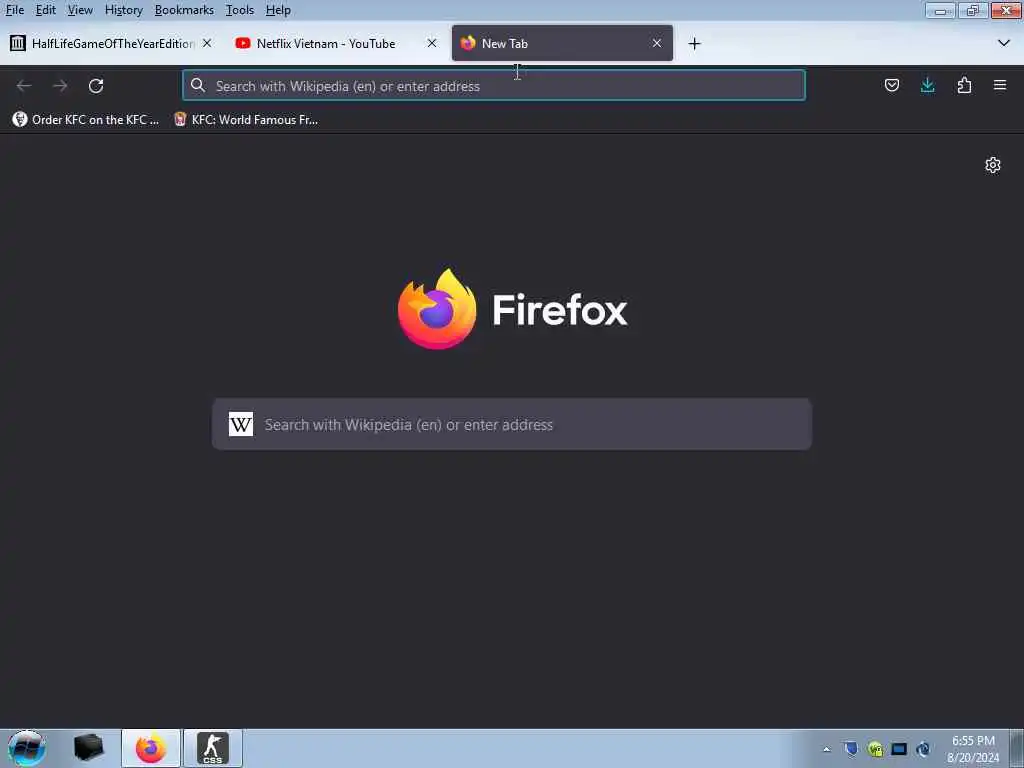Open Counter-Strike Source from taskbar
Screen dimensions: 1024x768
[x=213, y=748]
